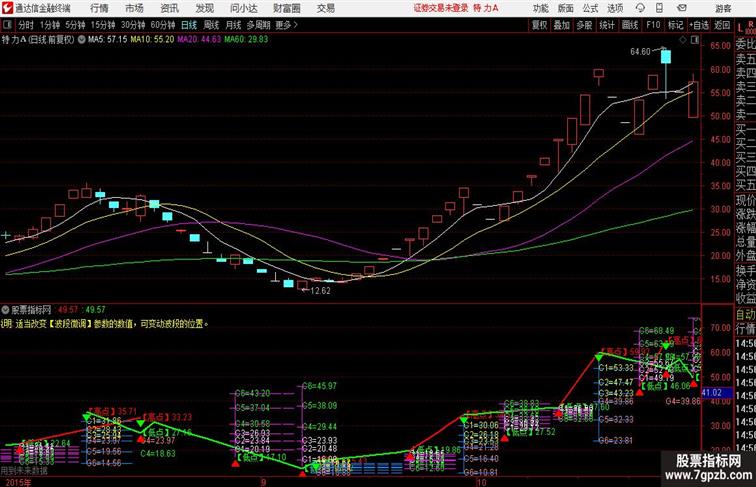
Task: Switch to the 15分钟 period tab
Action: click(x=103, y=25)
